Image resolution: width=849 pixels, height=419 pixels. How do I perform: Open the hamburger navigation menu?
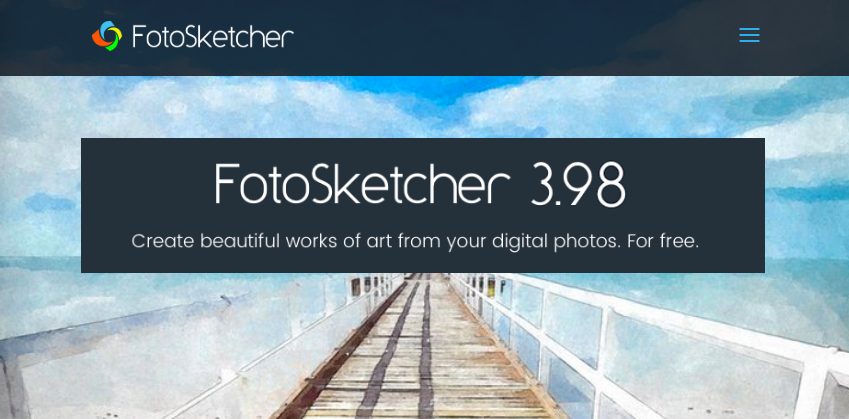(749, 35)
